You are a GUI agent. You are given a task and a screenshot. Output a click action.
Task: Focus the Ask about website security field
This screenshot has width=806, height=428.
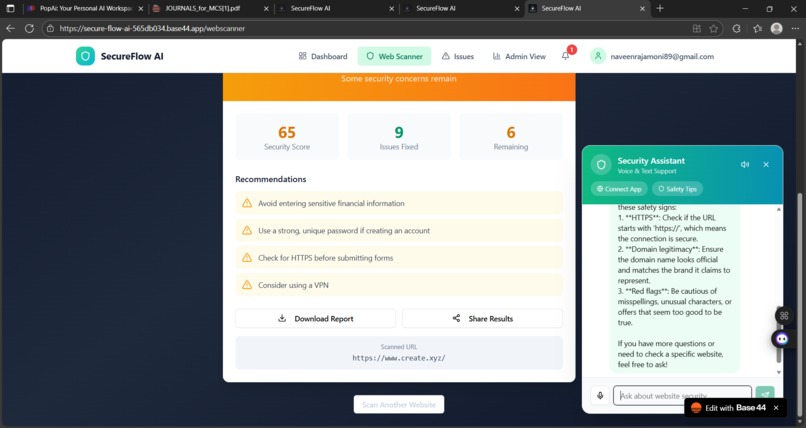pyautogui.click(x=682, y=396)
